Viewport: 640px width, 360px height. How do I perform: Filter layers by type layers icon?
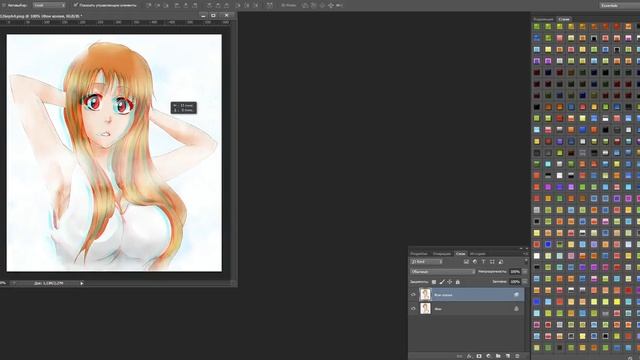pyautogui.click(x=483, y=262)
